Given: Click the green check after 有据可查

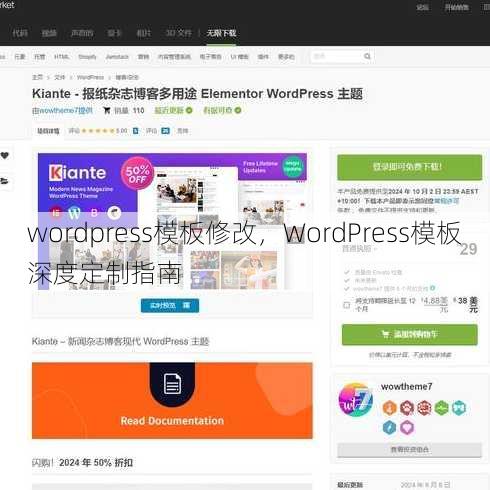Looking at the screenshot, I should tap(238, 110).
